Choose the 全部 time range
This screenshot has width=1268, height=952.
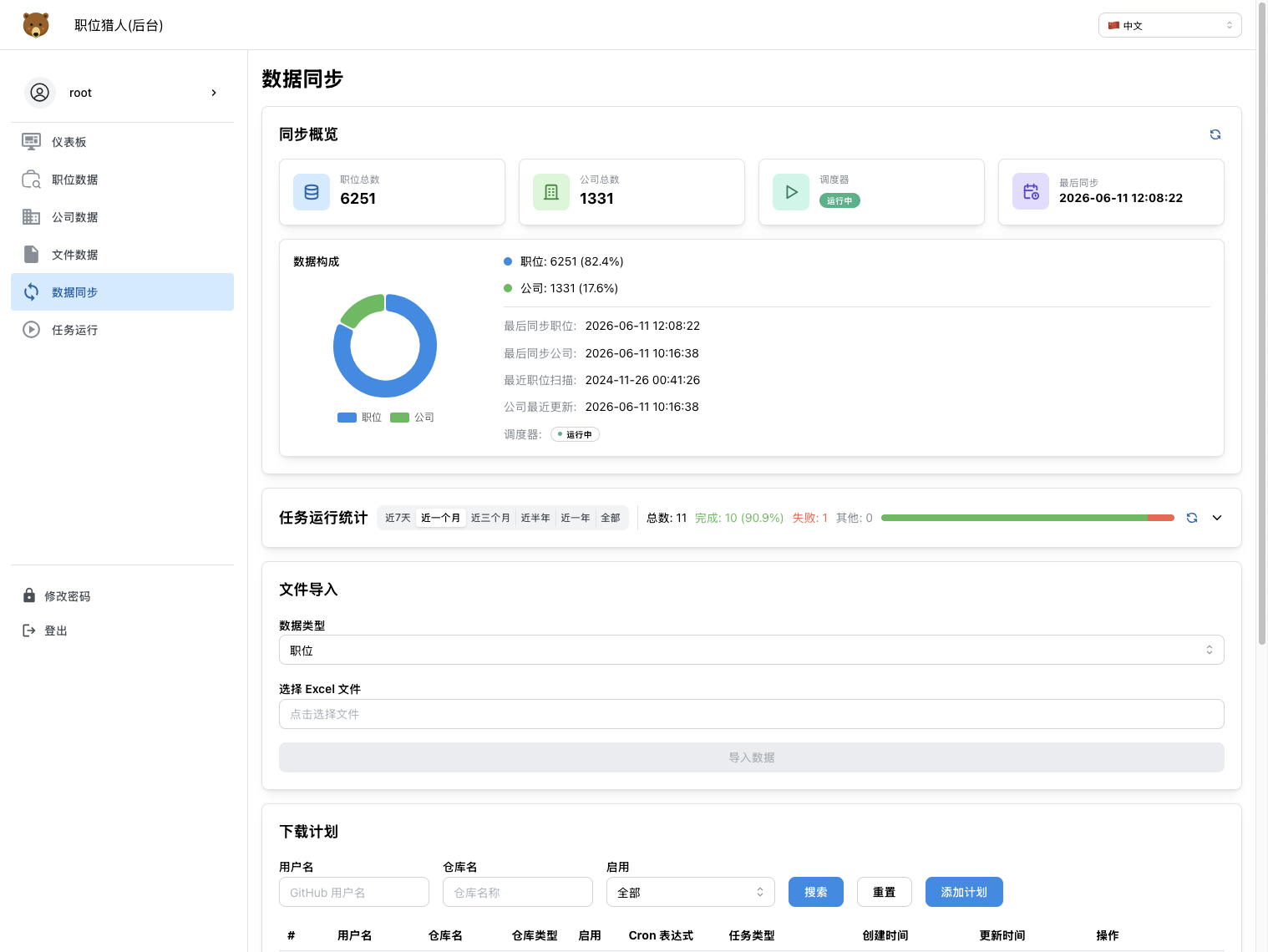pyautogui.click(x=611, y=518)
